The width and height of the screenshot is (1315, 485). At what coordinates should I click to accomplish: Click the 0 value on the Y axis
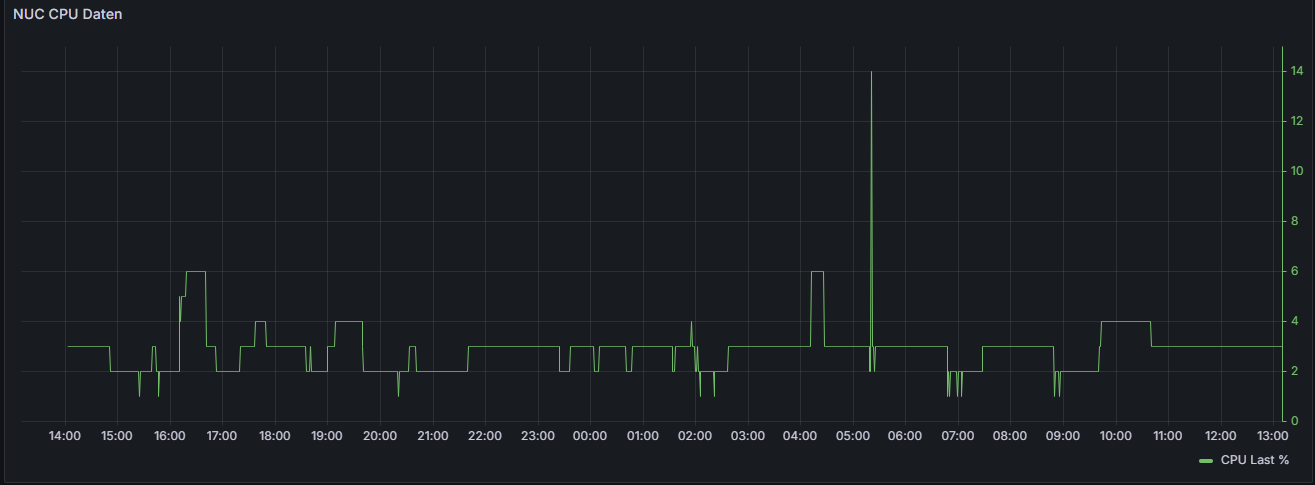click(x=1294, y=421)
